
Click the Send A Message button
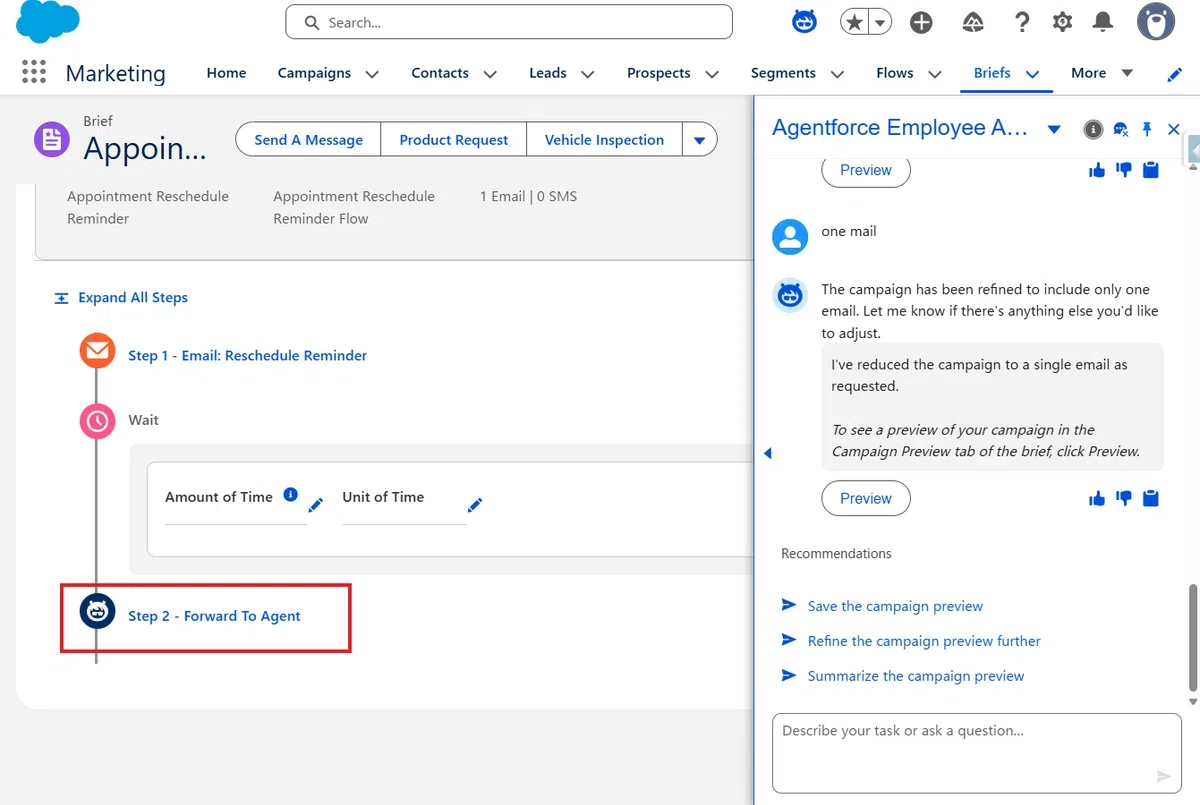pos(308,140)
